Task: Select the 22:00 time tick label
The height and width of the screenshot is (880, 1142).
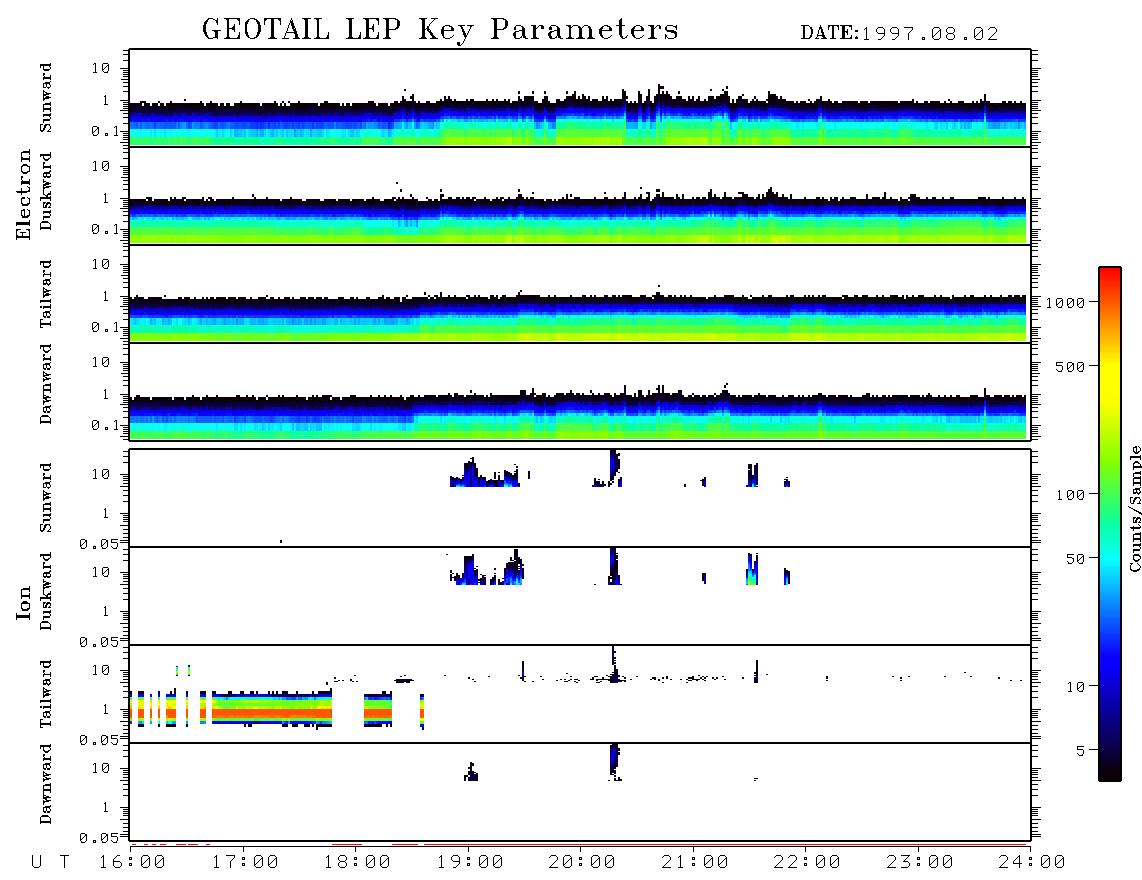Action: pos(807,863)
